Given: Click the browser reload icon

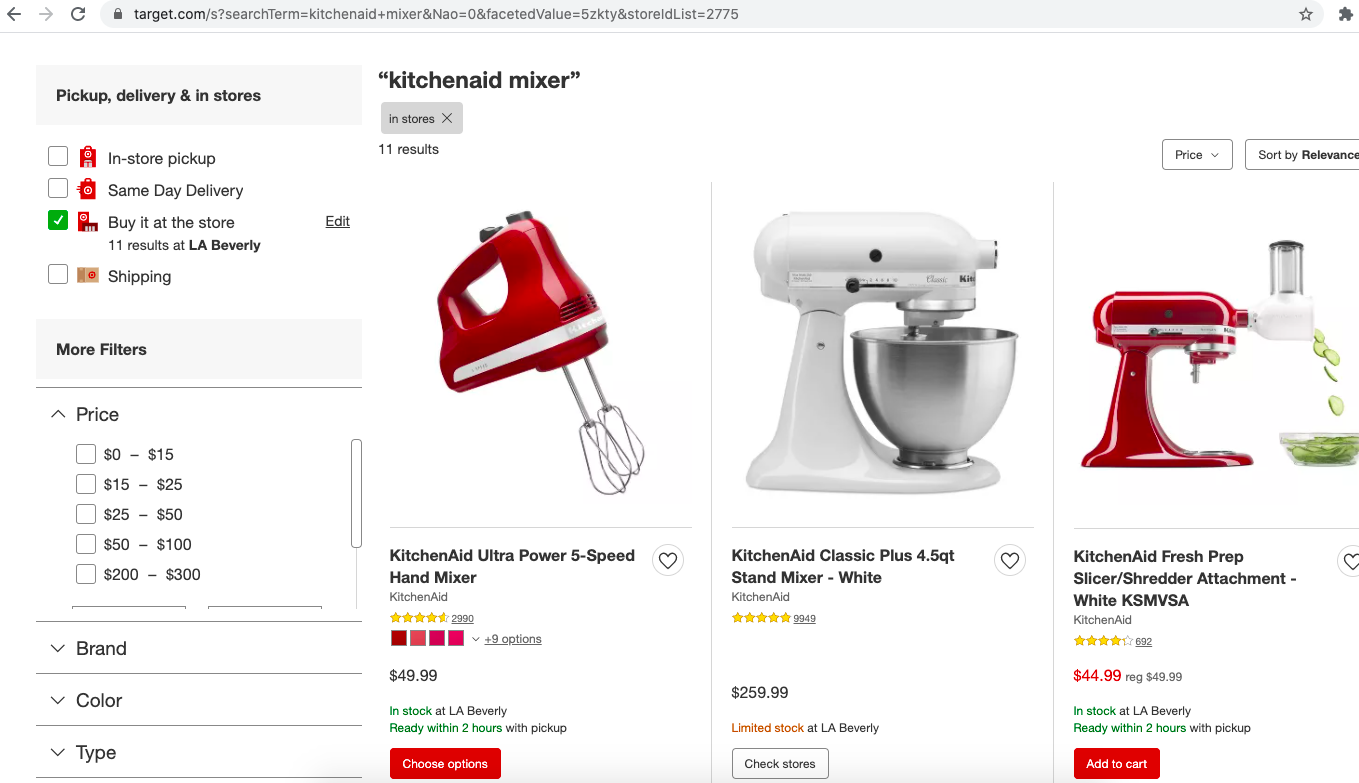Looking at the screenshot, I should click(x=78, y=15).
